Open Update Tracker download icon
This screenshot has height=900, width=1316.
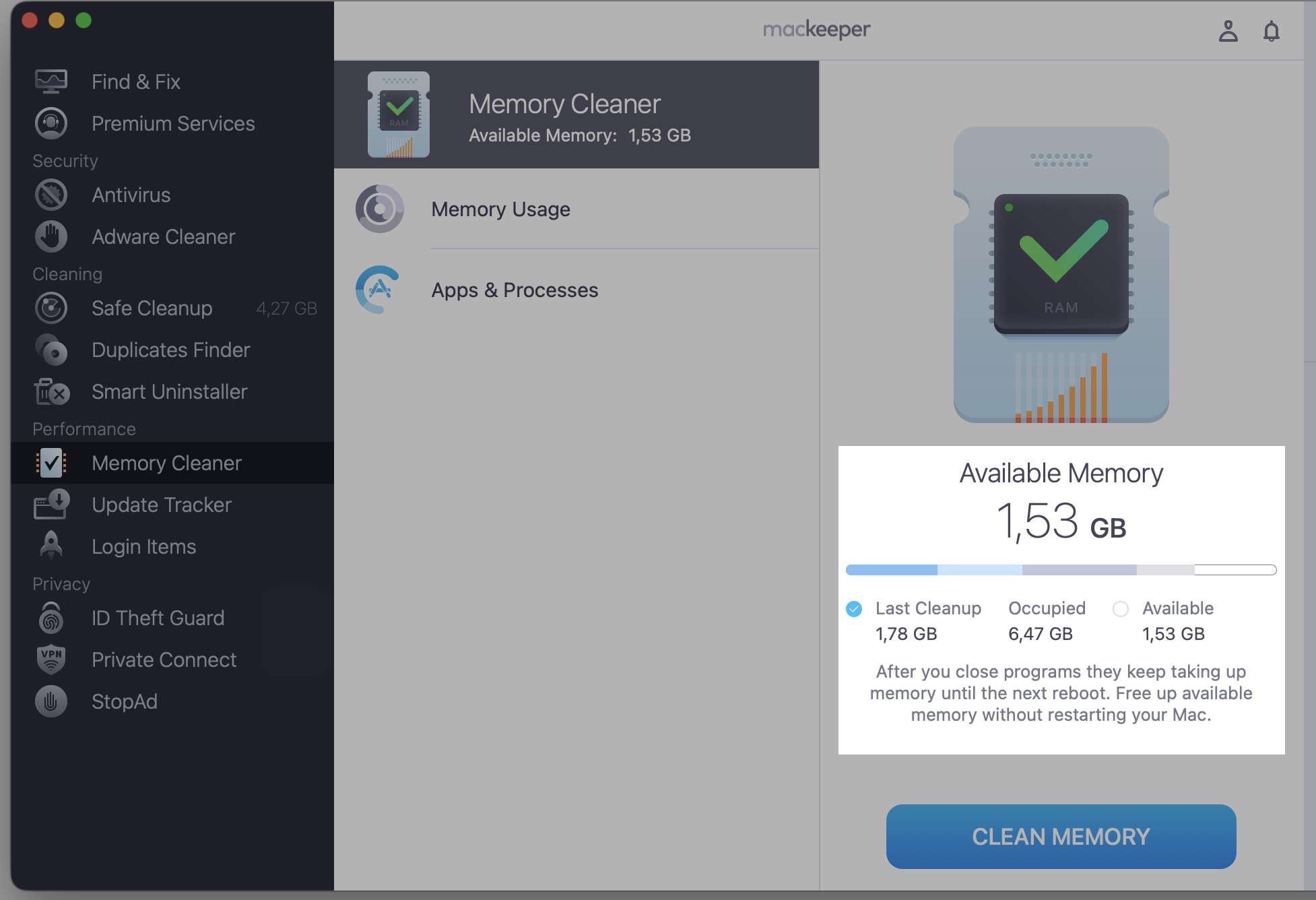(x=51, y=505)
